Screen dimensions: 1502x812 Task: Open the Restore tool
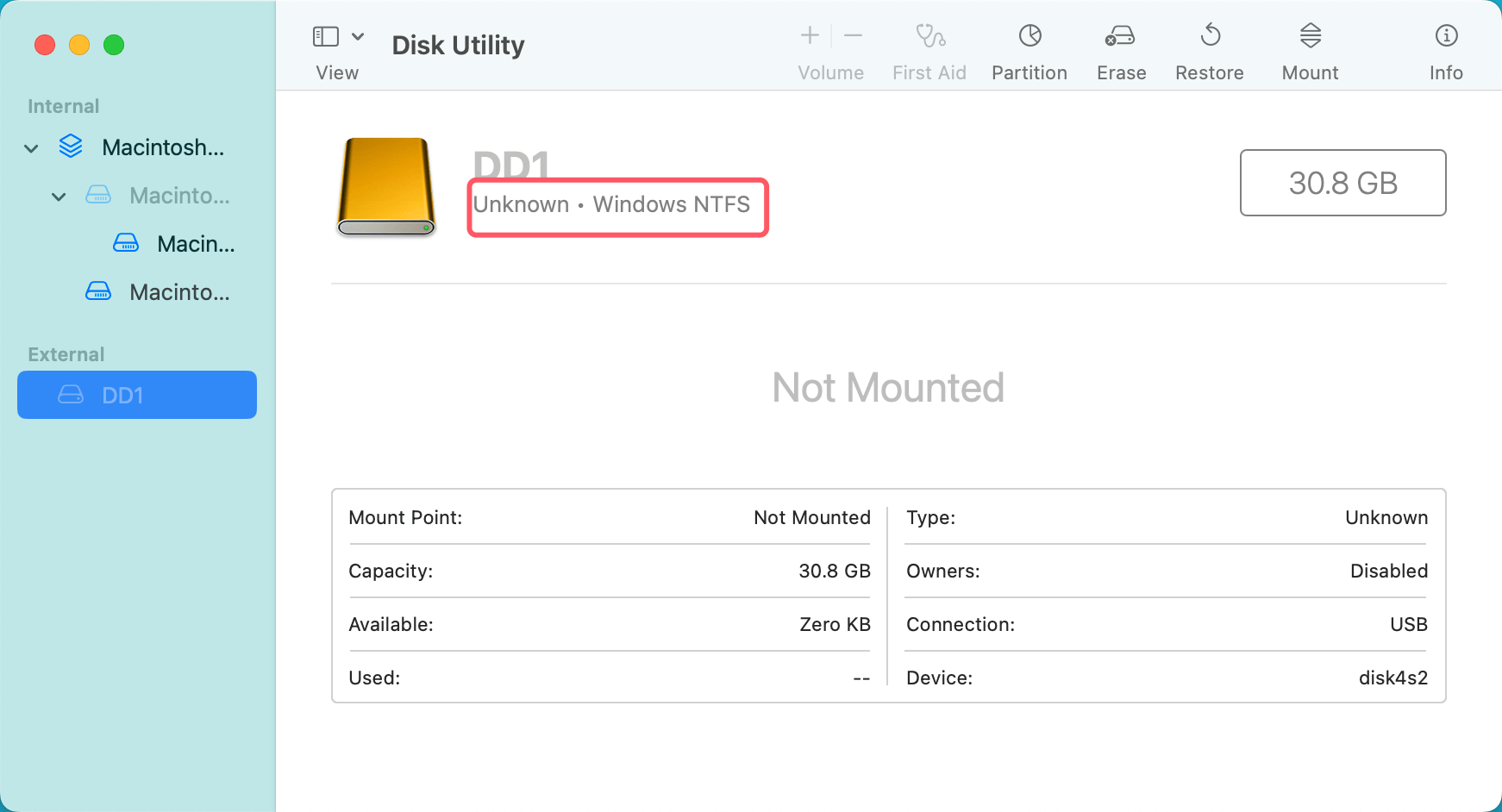[x=1209, y=47]
